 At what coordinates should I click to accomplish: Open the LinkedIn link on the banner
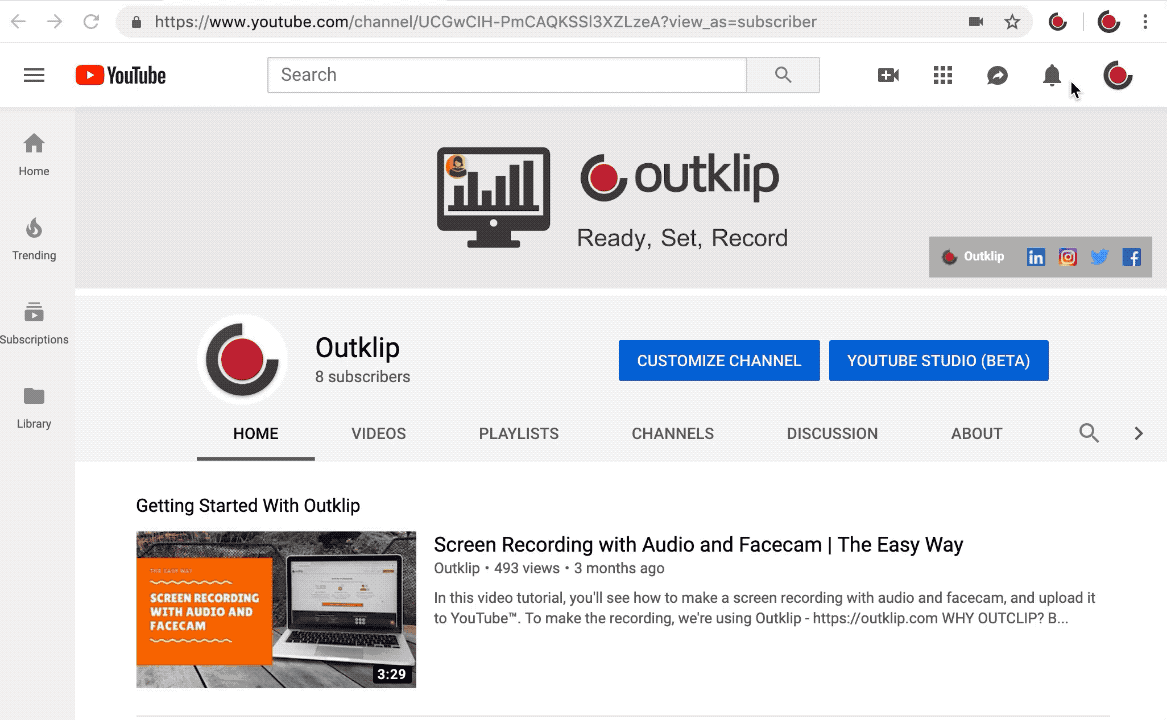pos(1036,258)
